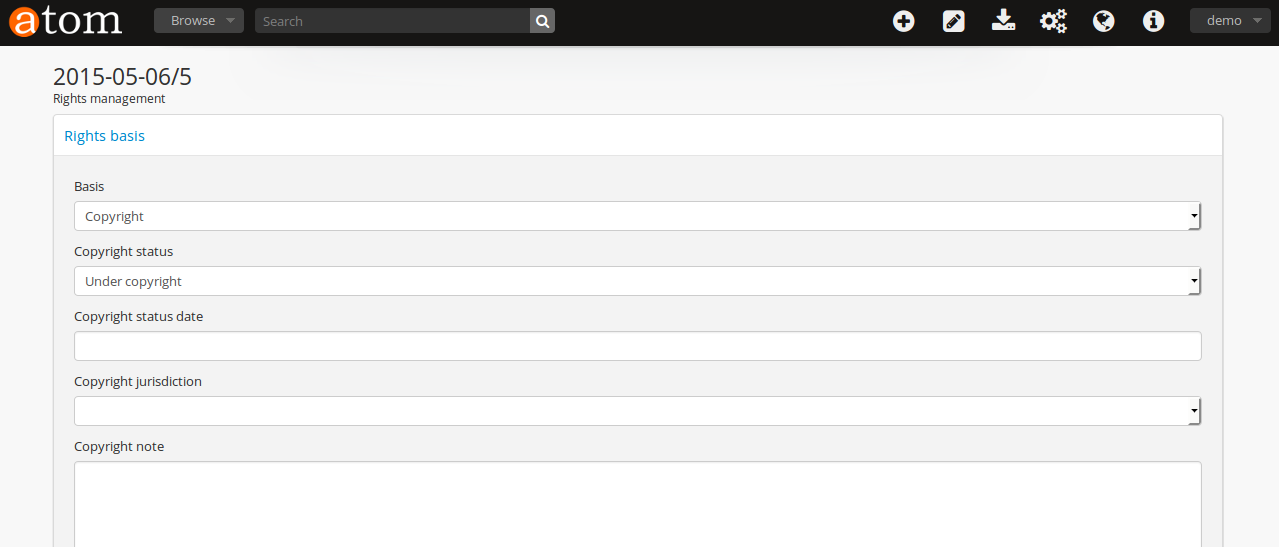Click the Copyright jurisdiction label

pos(138,382)
